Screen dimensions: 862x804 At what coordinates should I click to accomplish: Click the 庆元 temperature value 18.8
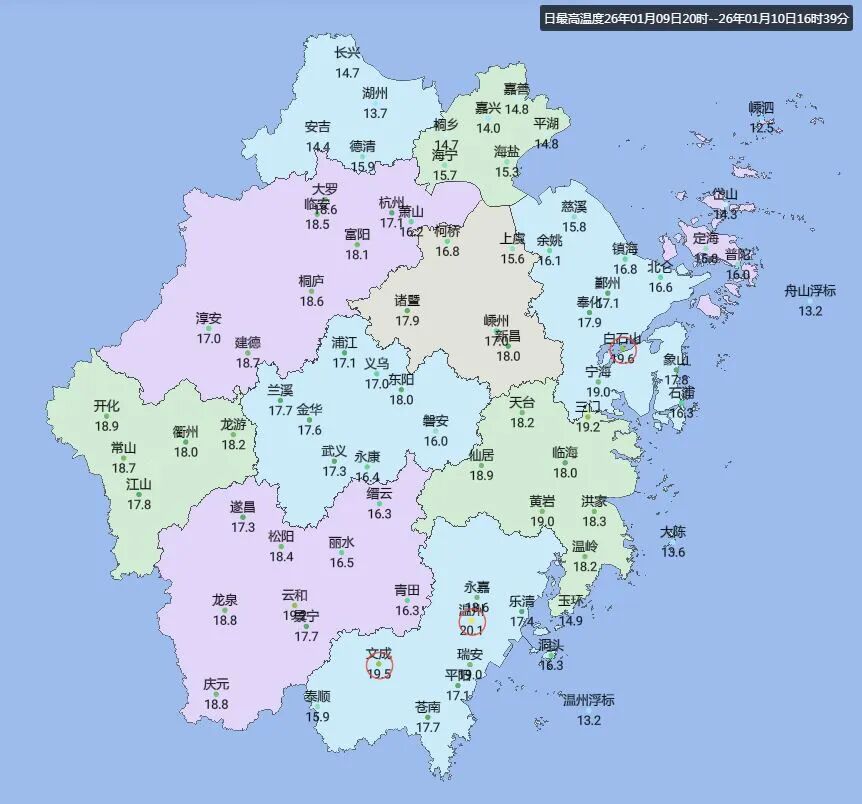216,704
